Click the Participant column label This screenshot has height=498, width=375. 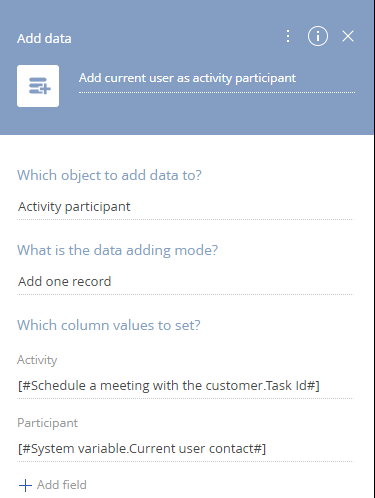pyautogui.click(x=47, y=423)
